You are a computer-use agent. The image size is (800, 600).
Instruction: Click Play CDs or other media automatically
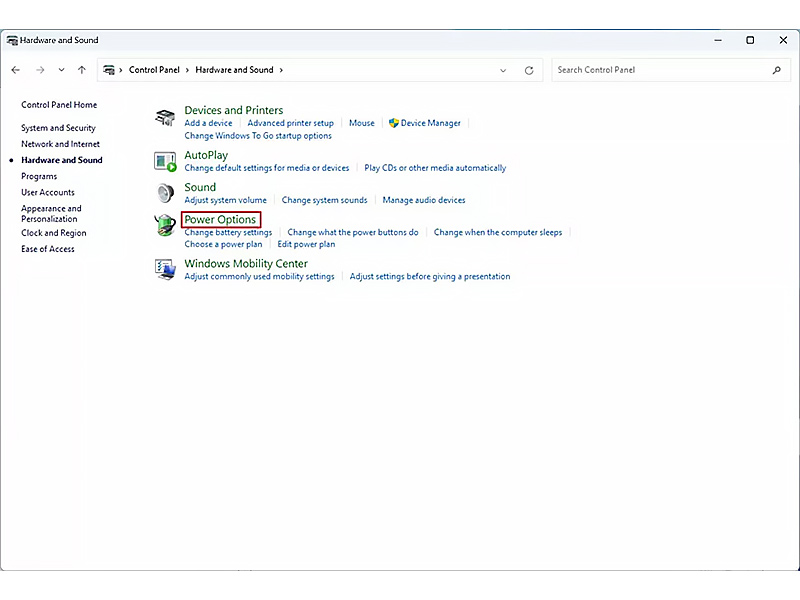pyautogui.click(x=435, y=168)
